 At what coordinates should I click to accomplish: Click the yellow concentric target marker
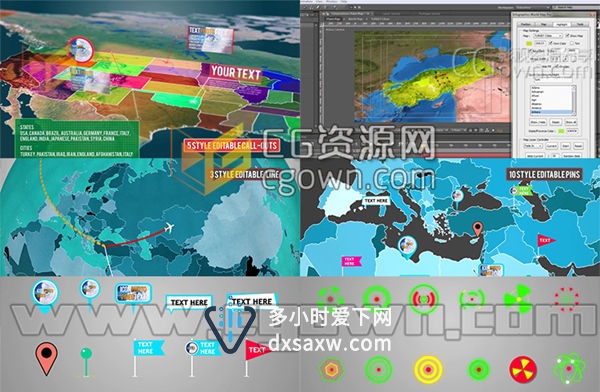point(428,370)
